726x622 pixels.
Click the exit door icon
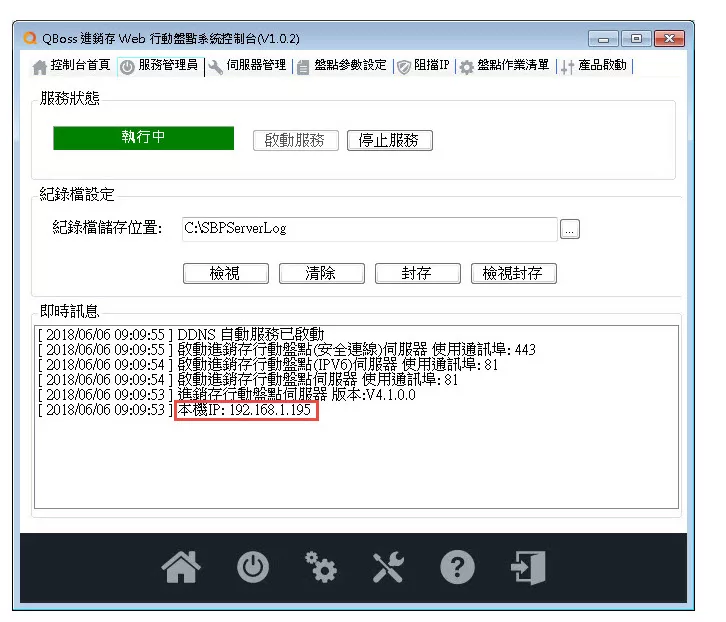point(529,568)
